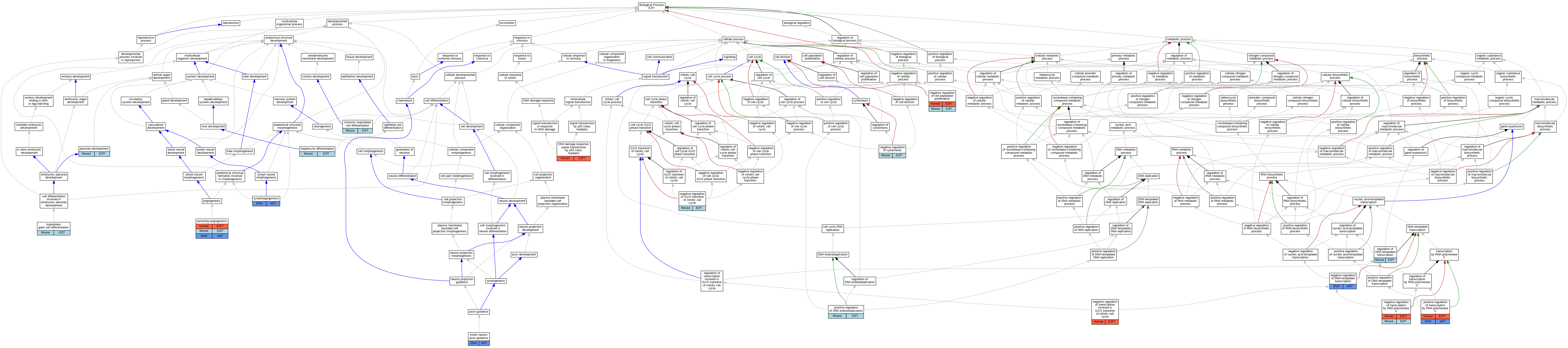Select the 'reproduction' node

[231, 23]
